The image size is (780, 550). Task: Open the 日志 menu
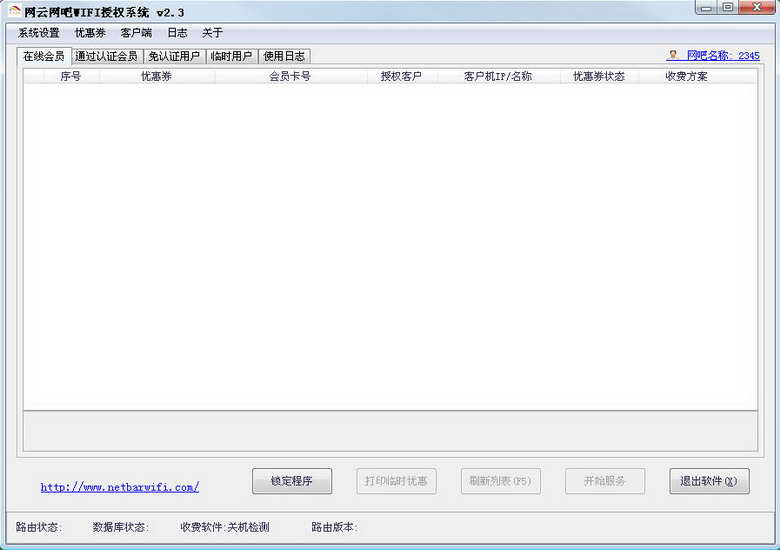(177, 33)
